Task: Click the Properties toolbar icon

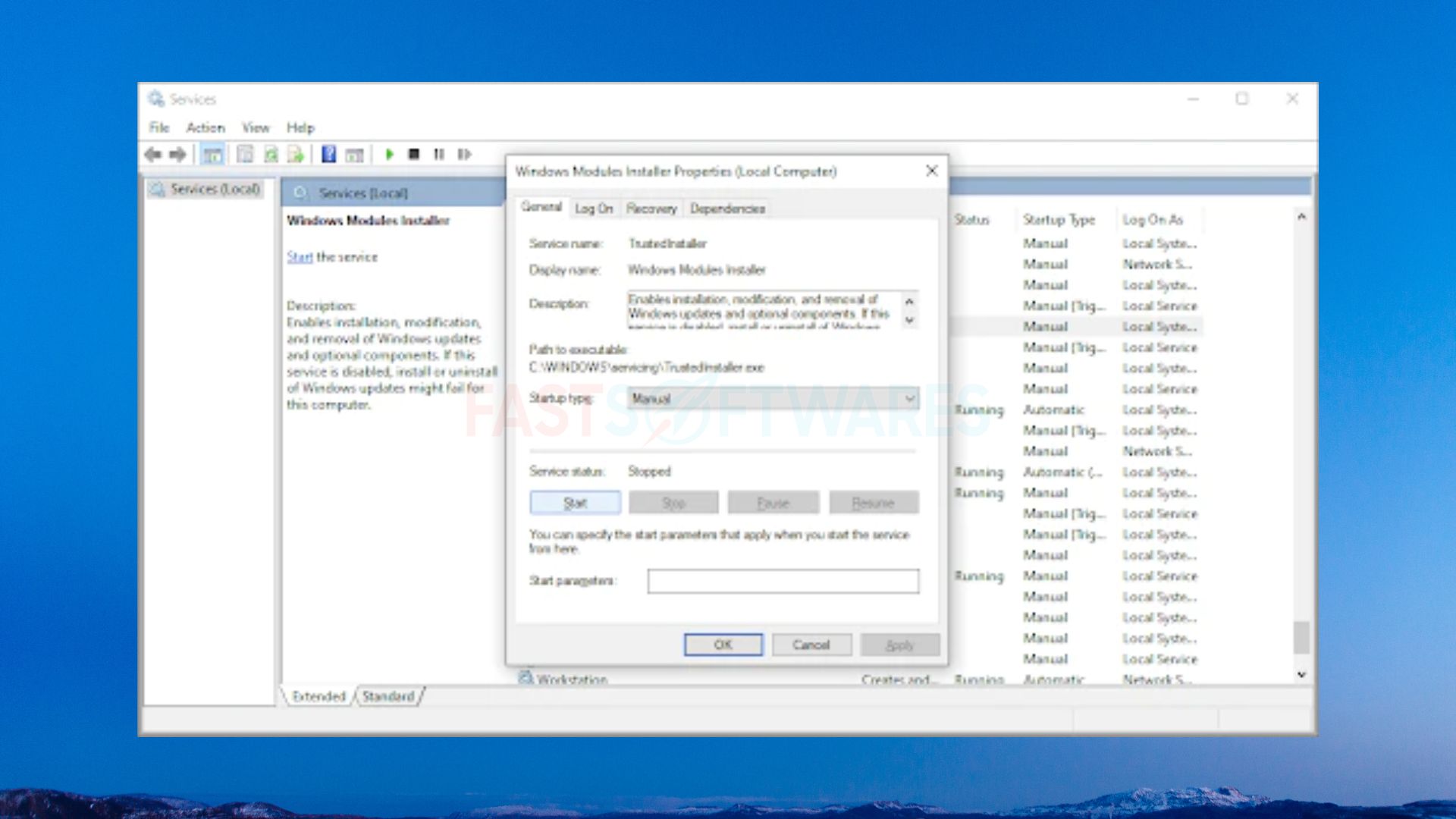Action: click(x=245, y=155)
